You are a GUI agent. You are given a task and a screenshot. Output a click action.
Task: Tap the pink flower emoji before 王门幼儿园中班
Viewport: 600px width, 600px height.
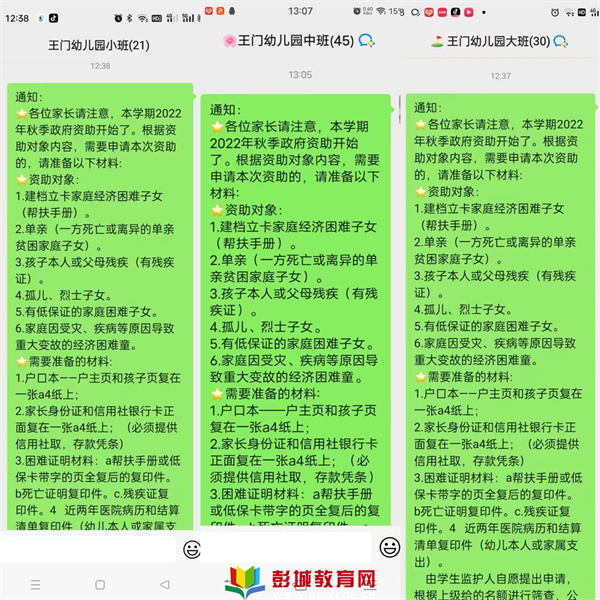(230, 41)
